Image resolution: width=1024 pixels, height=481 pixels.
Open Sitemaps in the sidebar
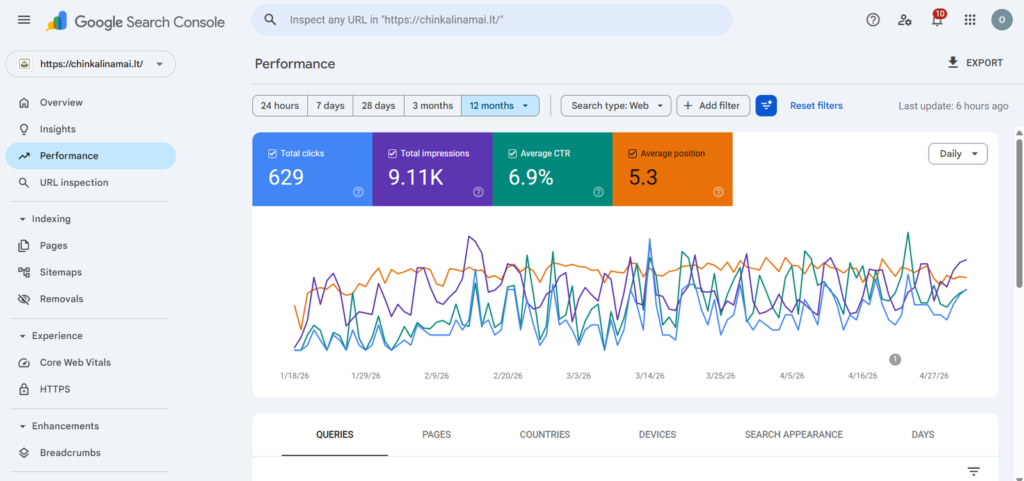point(91,272)
